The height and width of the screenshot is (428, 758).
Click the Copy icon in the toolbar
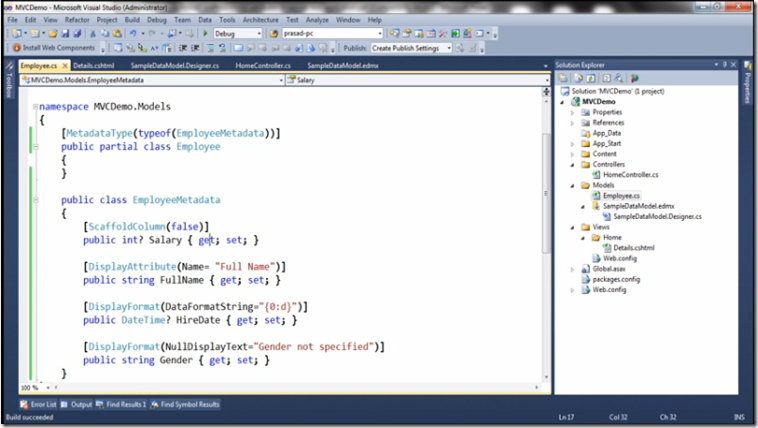pos(105,33)
